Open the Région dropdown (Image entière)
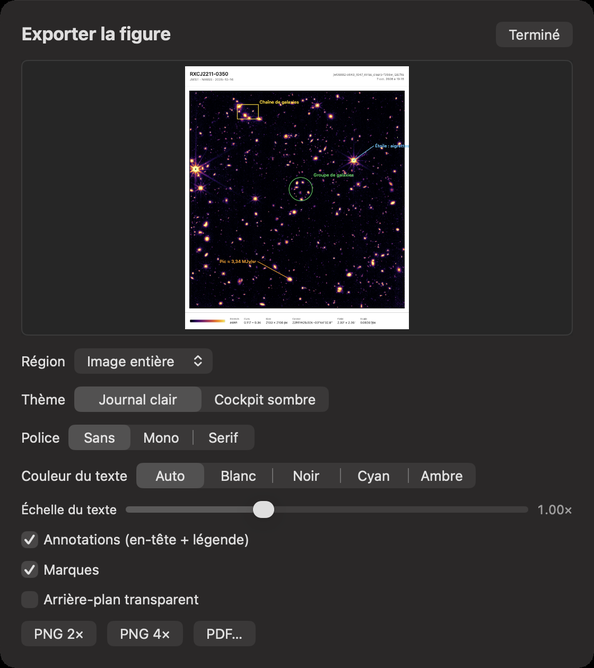The height and width of the screenshot is (668, 594). 143,361
